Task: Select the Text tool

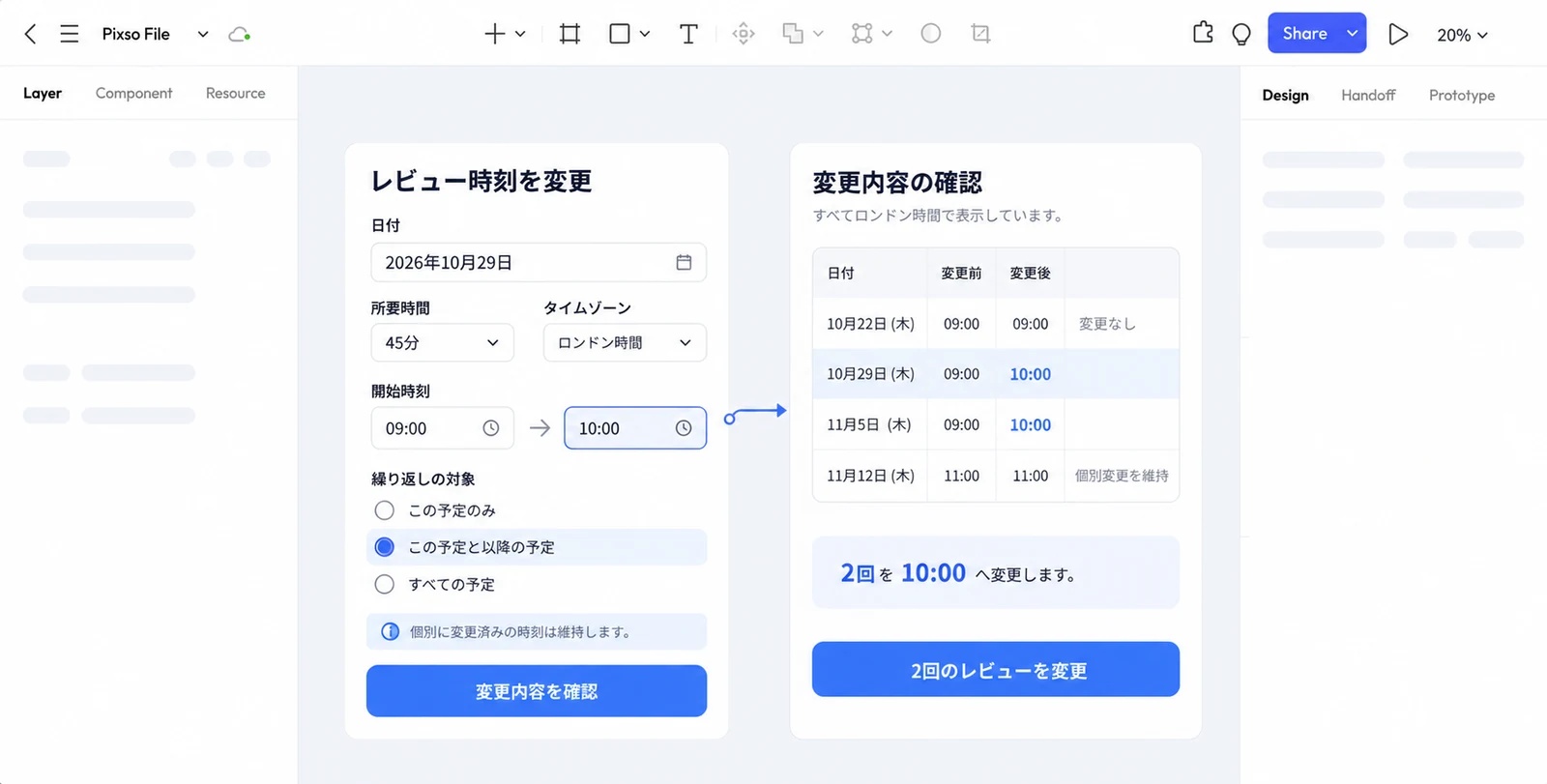Action: [688, 34]
